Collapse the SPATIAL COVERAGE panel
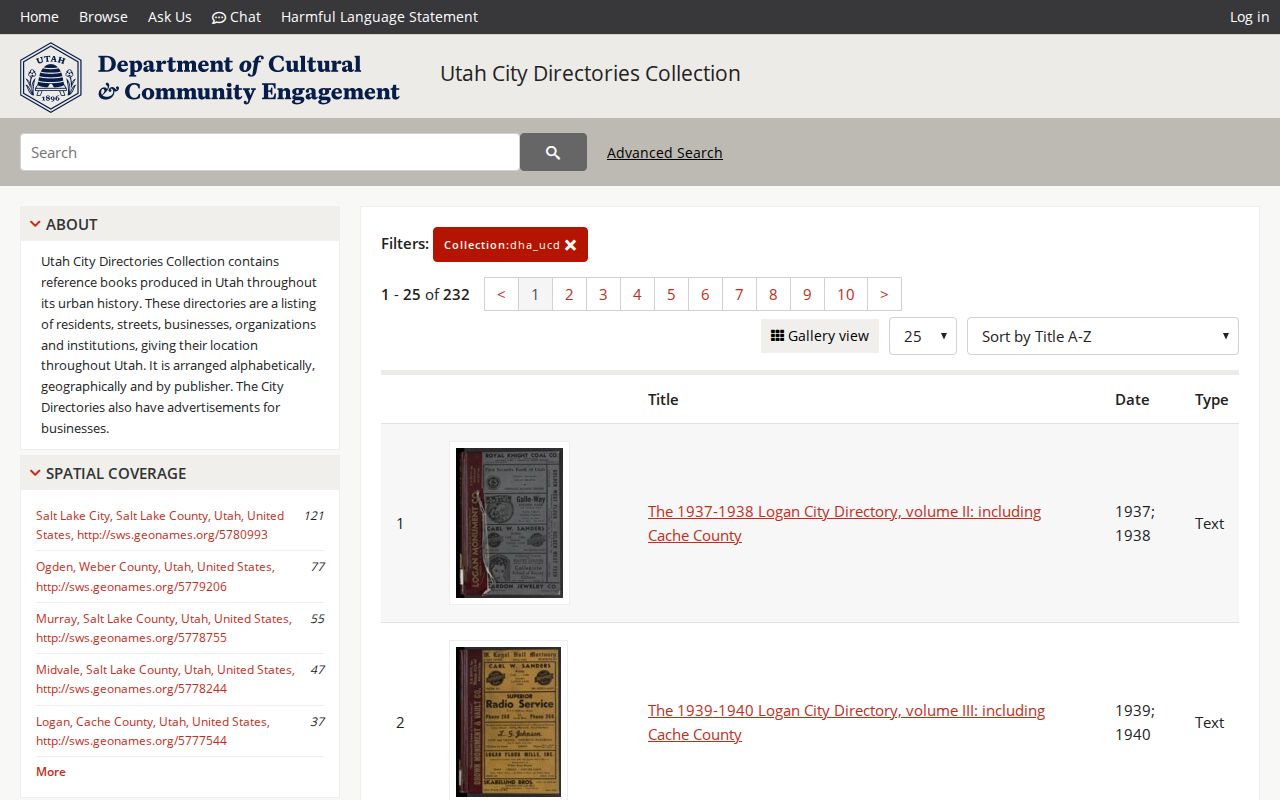1280x800 pixels. point(180,473)
